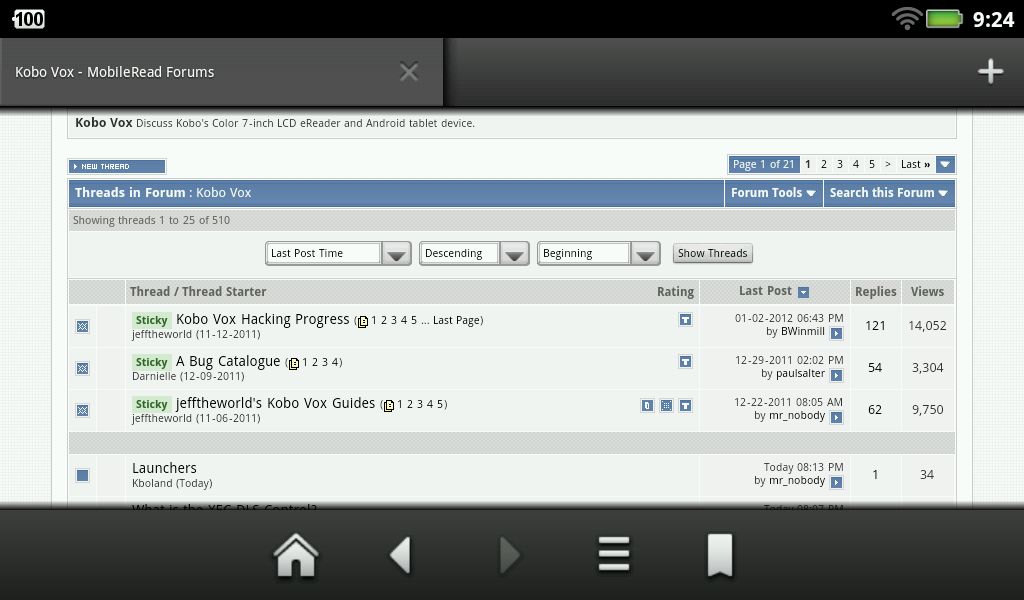
Task: Go to page 5 of threads
Action: [871, 165]
